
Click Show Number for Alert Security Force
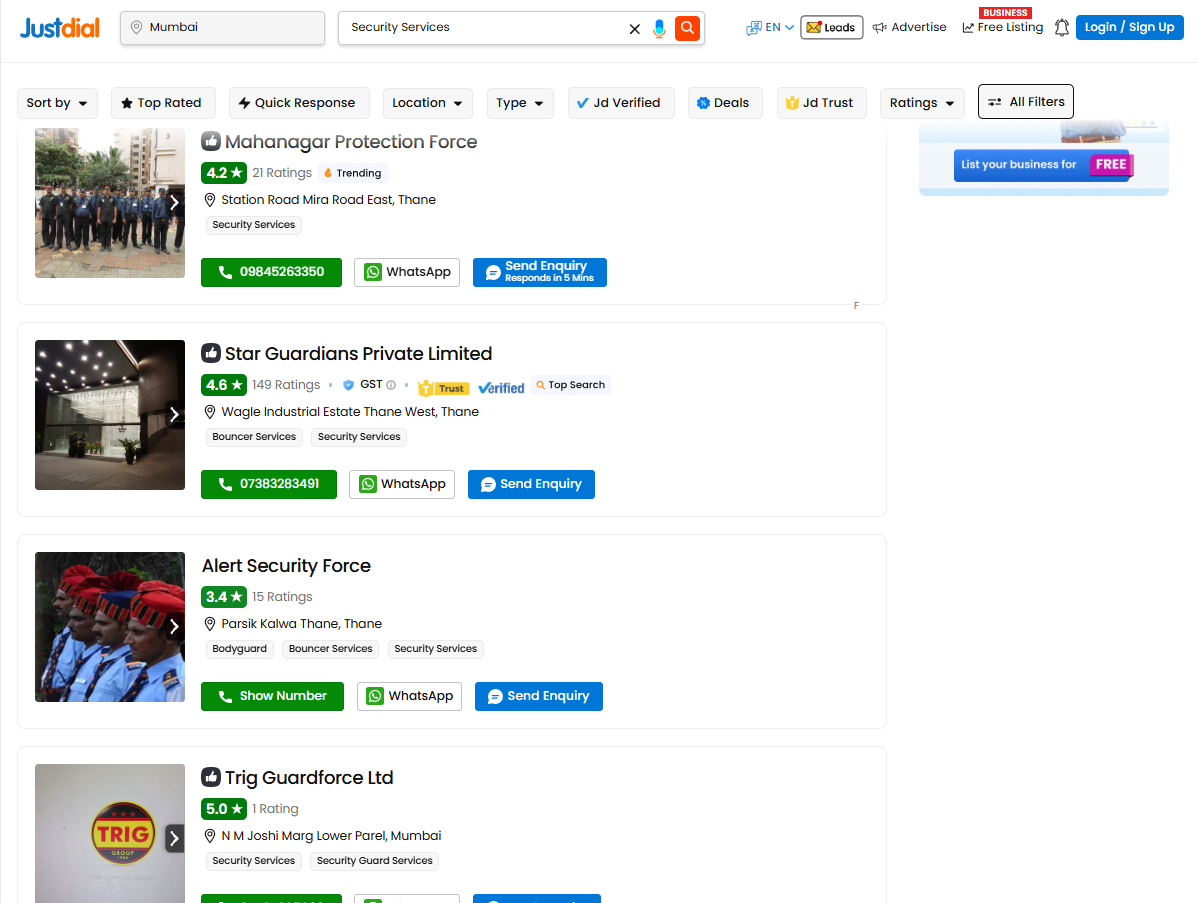(272, 696)
